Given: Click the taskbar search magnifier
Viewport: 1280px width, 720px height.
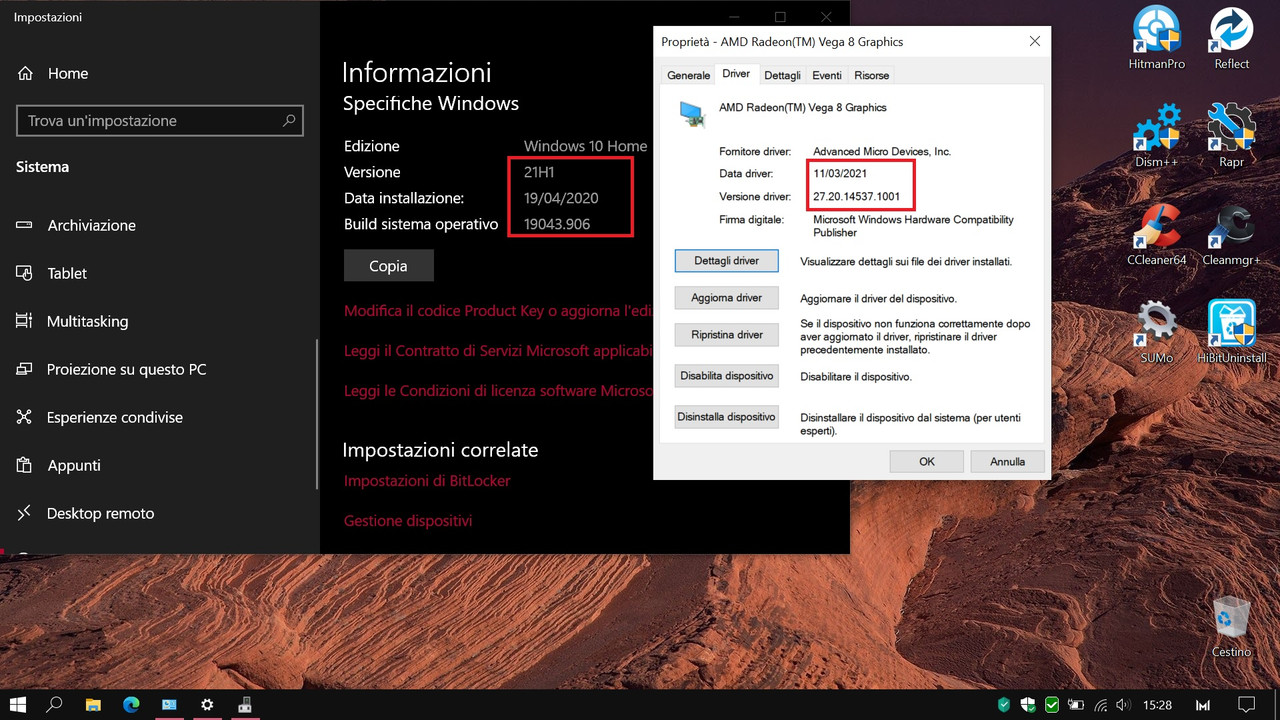Looking at the screenshot, I should click(55, 704).
